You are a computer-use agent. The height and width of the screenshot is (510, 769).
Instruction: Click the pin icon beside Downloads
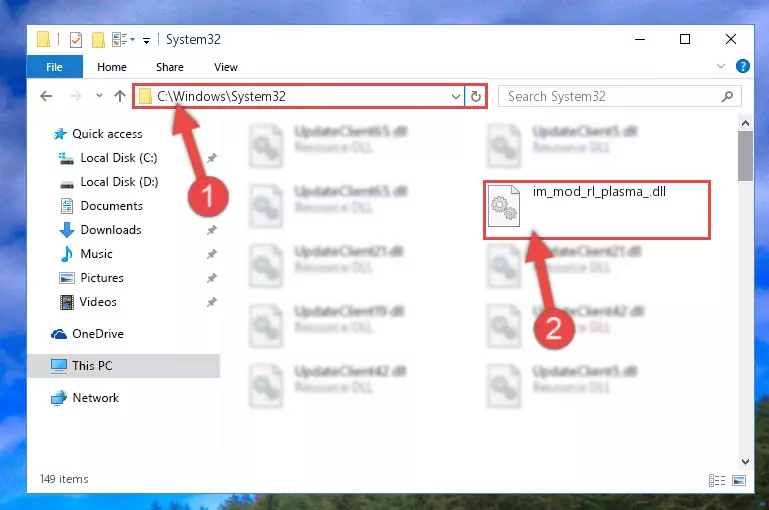(x=211, y=230)
